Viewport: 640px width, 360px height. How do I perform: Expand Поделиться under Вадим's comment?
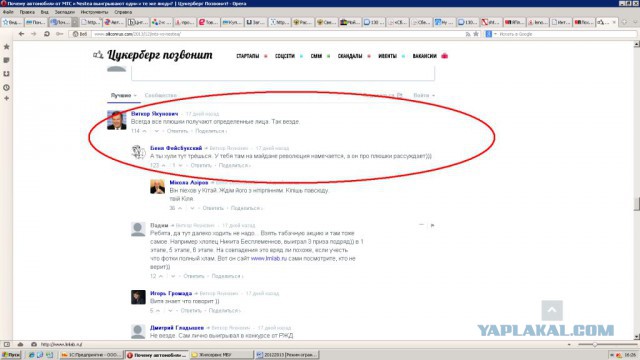pyautogui.click(x=227, y=276)
